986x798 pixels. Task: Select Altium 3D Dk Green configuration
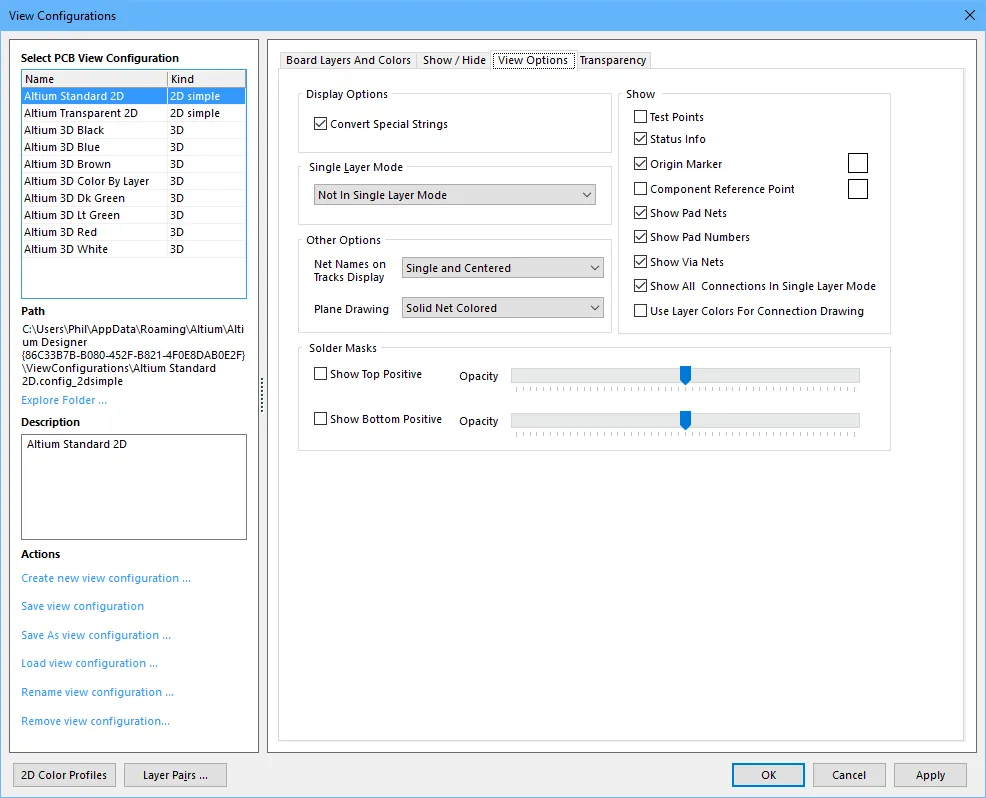(134, 198)
